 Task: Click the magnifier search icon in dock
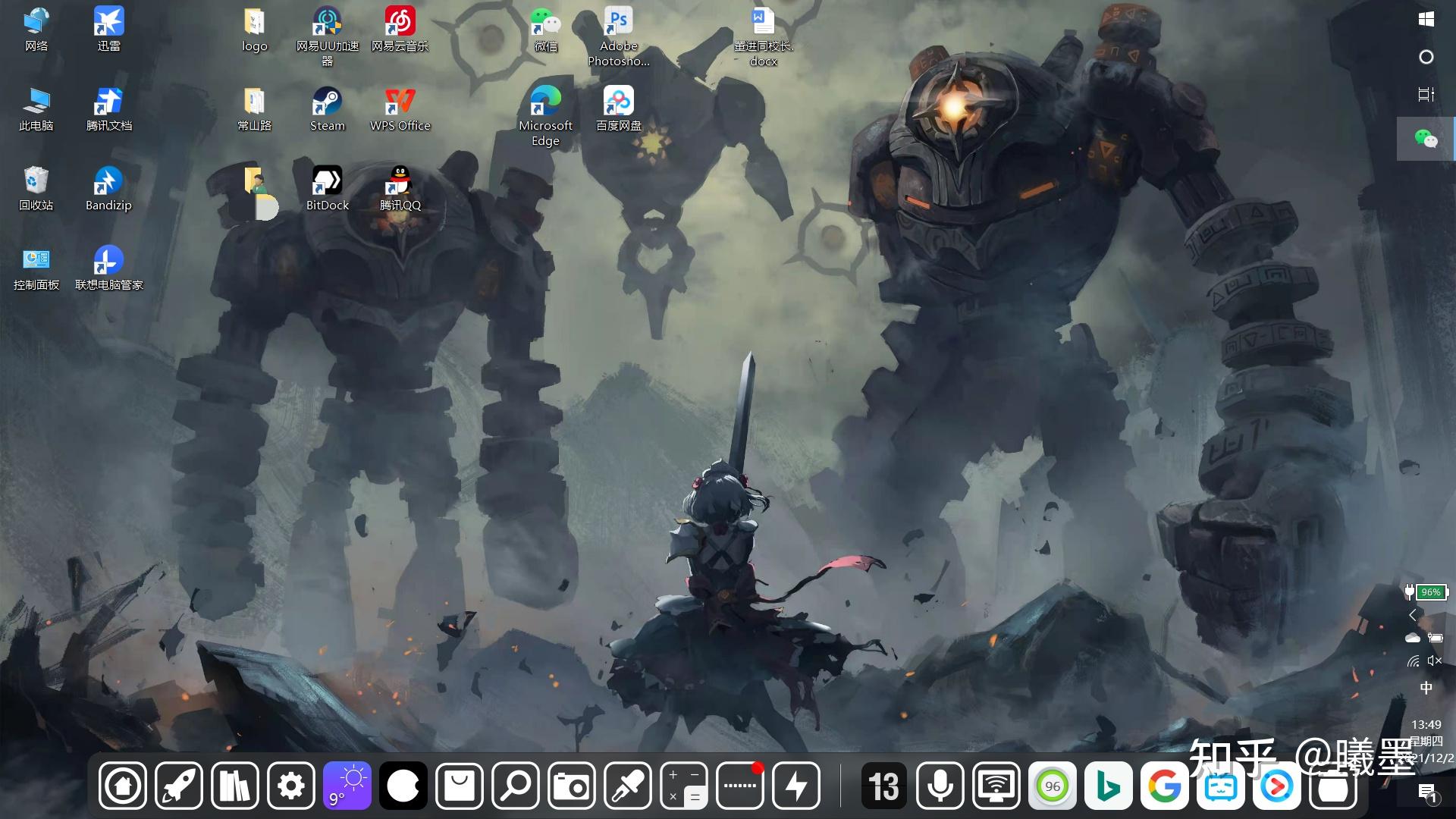pyautogui.click(x=516, y=786)
